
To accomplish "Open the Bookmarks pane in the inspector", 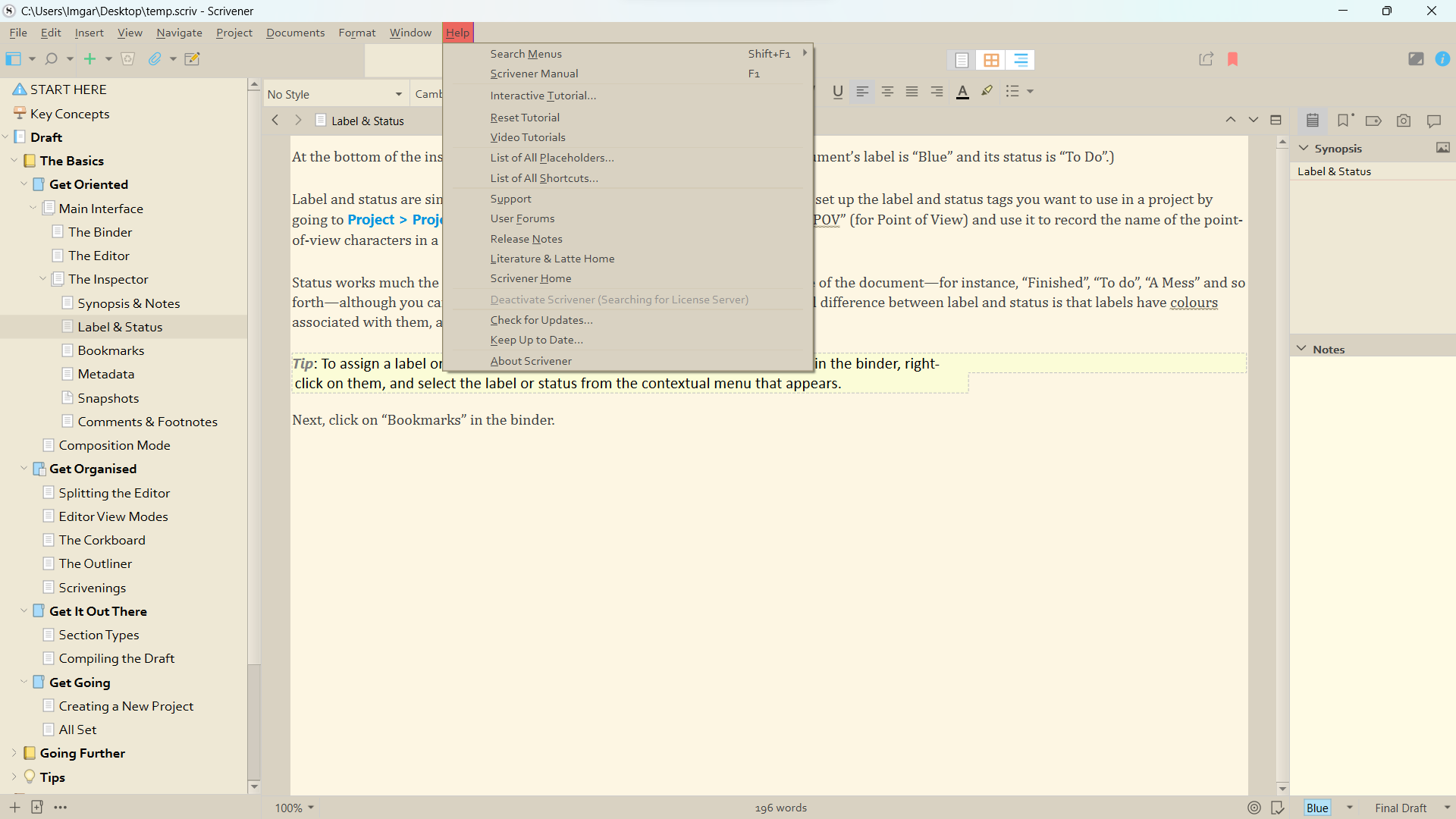I will coord(1344,121).
